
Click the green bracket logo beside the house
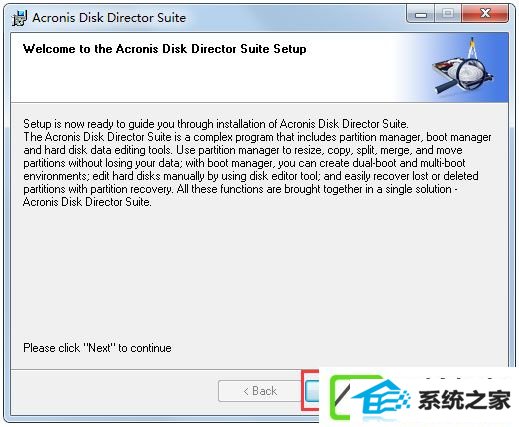point(343,397)
